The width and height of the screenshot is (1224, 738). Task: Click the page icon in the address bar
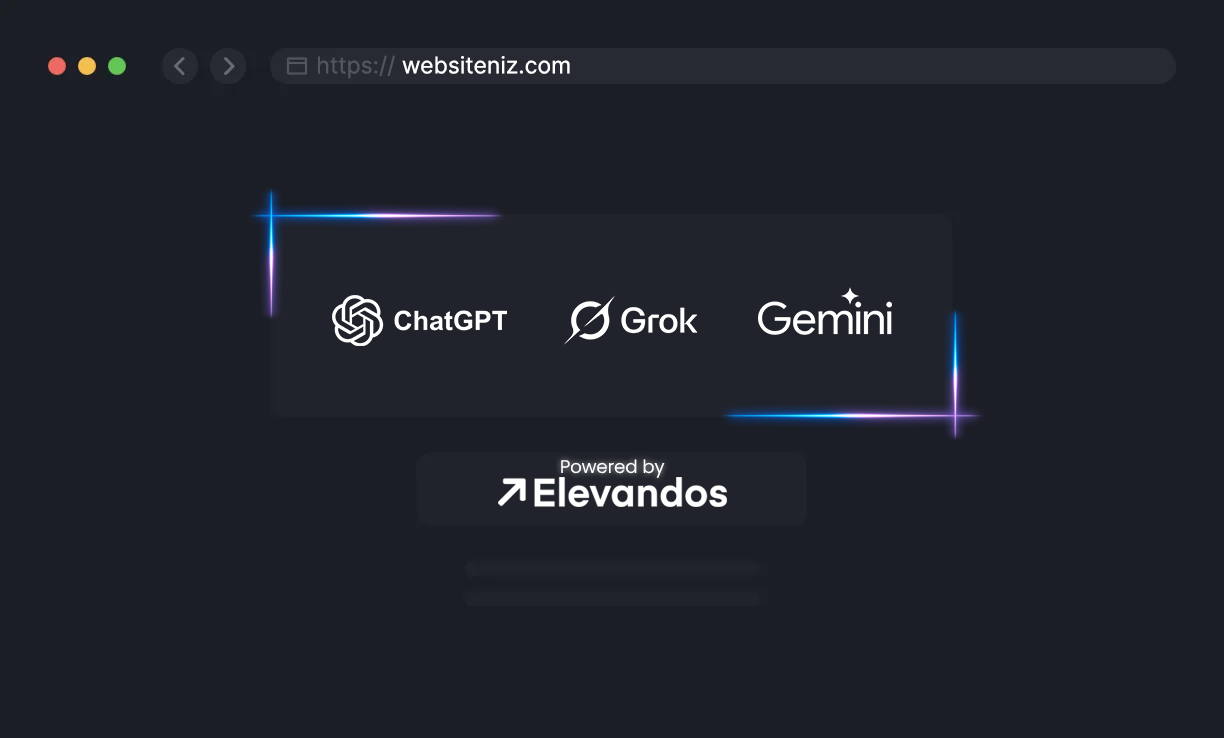point(297,66)
